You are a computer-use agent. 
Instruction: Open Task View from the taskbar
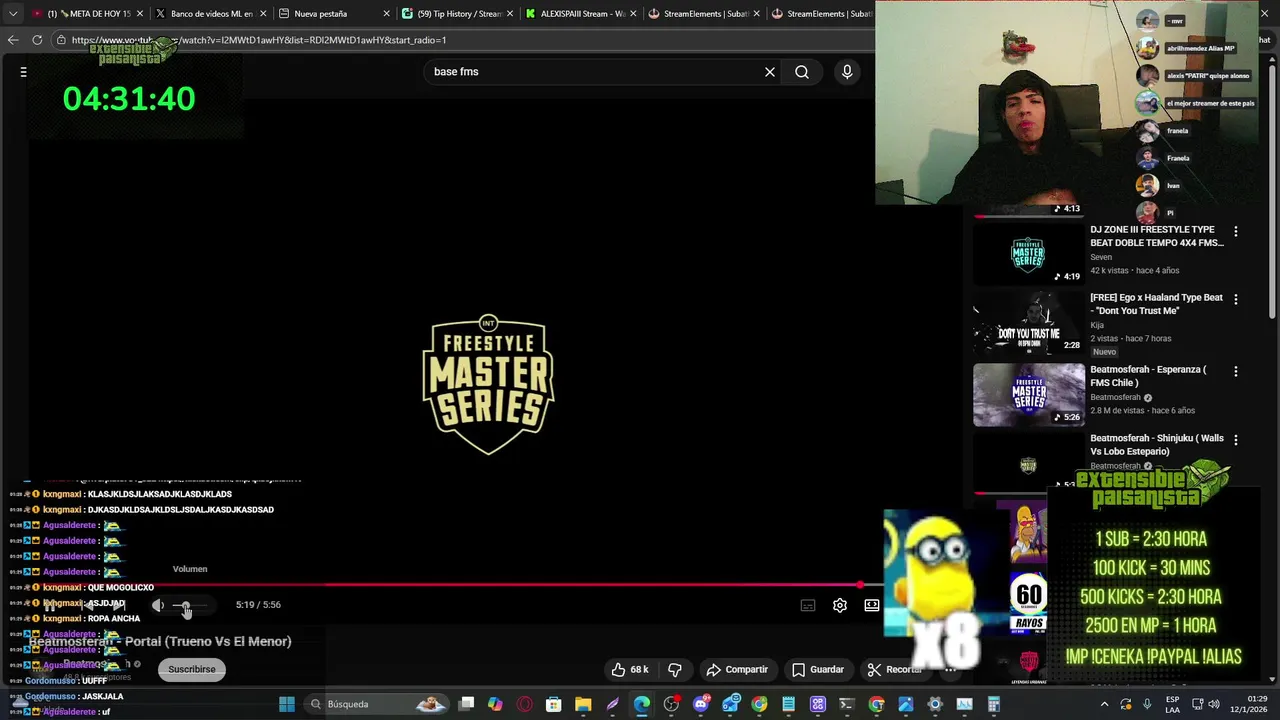[x=466, y=704]
